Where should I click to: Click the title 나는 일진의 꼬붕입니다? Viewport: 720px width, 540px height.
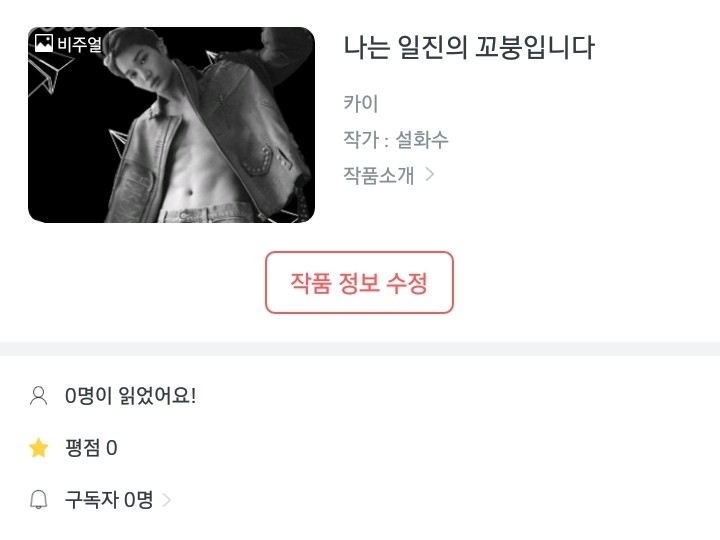(469, 47)
